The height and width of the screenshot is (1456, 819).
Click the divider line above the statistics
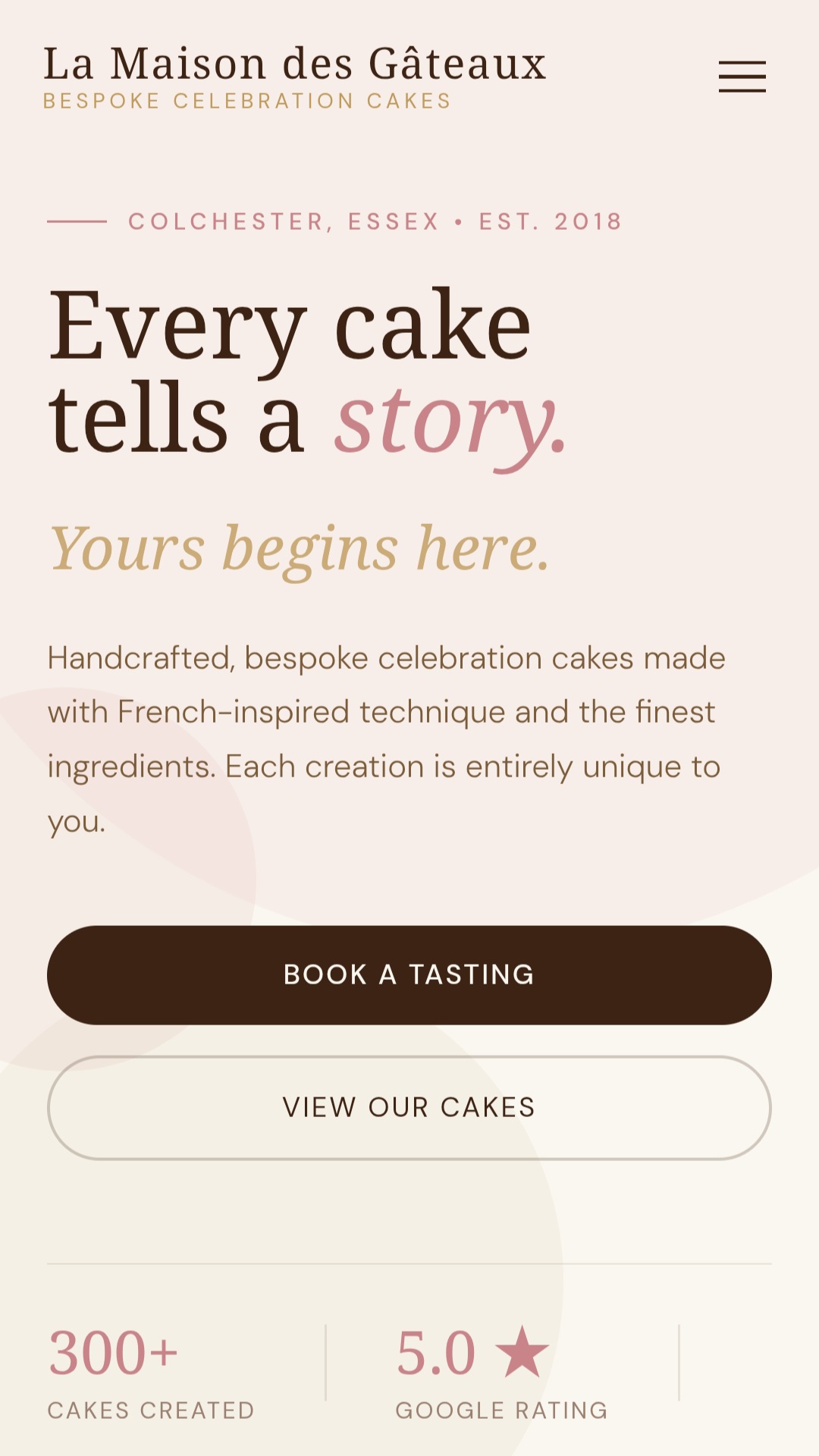(409, 1264)
